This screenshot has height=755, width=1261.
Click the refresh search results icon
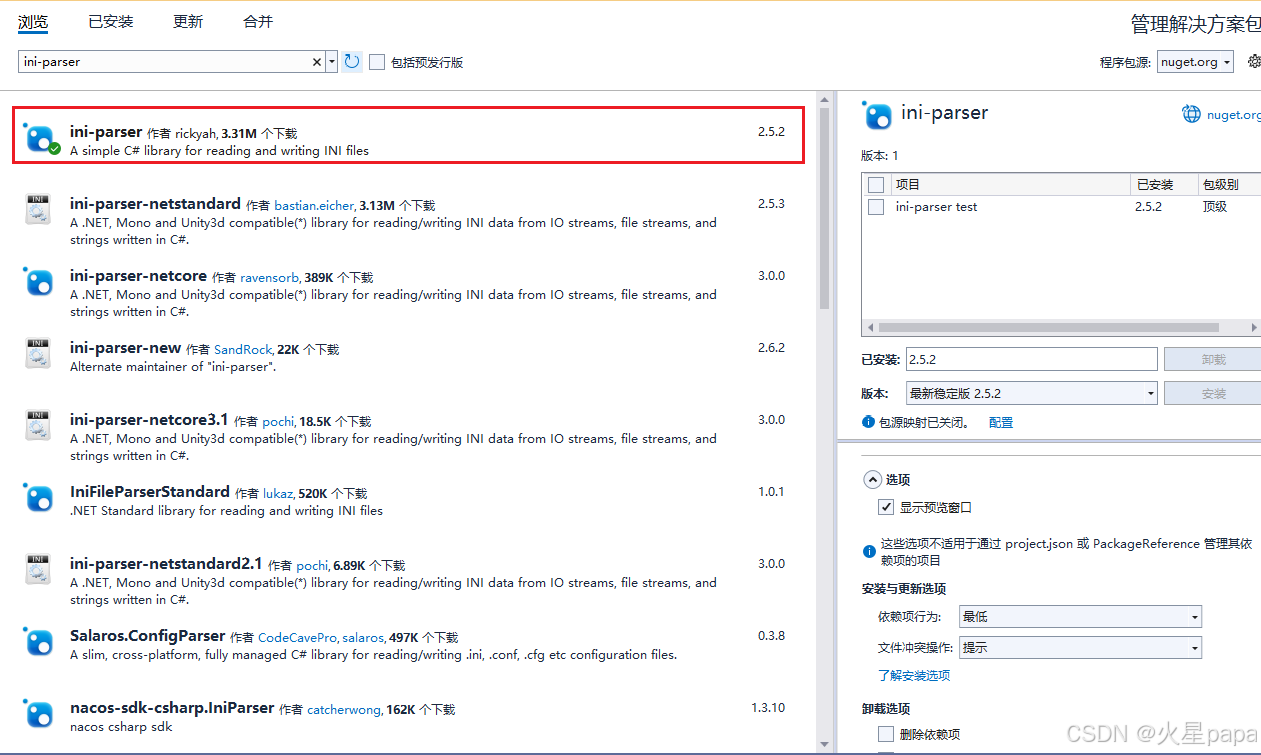click(352, 62)
